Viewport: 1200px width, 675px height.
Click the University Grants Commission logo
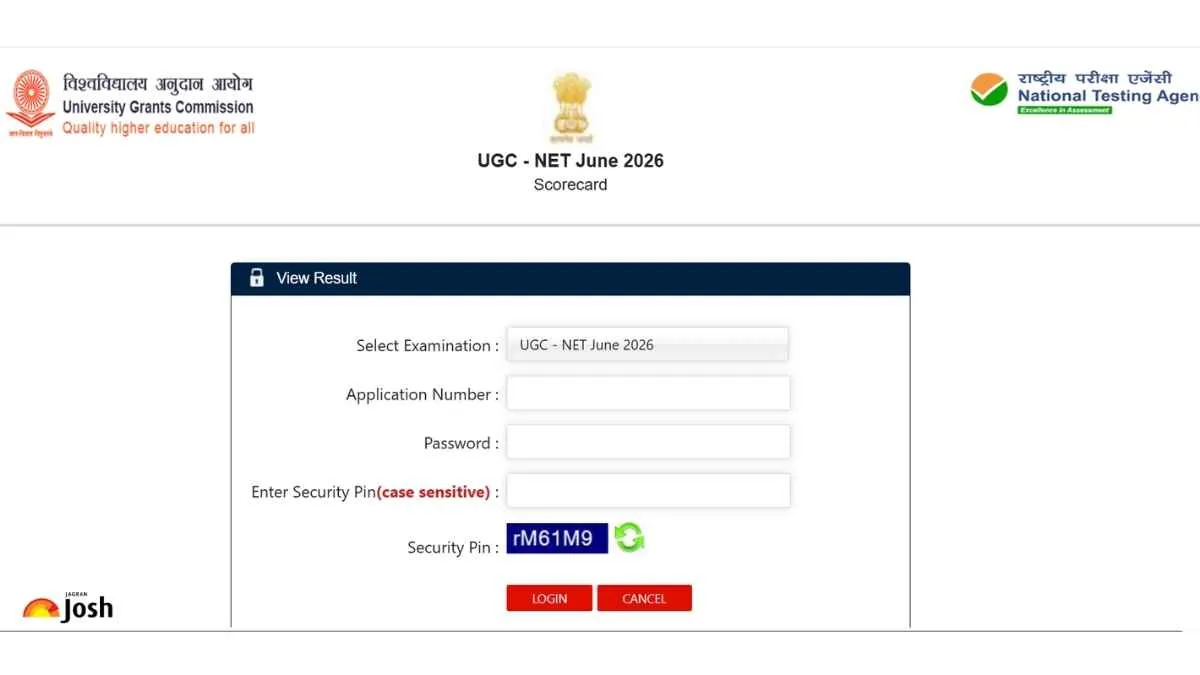pos(130,104)
